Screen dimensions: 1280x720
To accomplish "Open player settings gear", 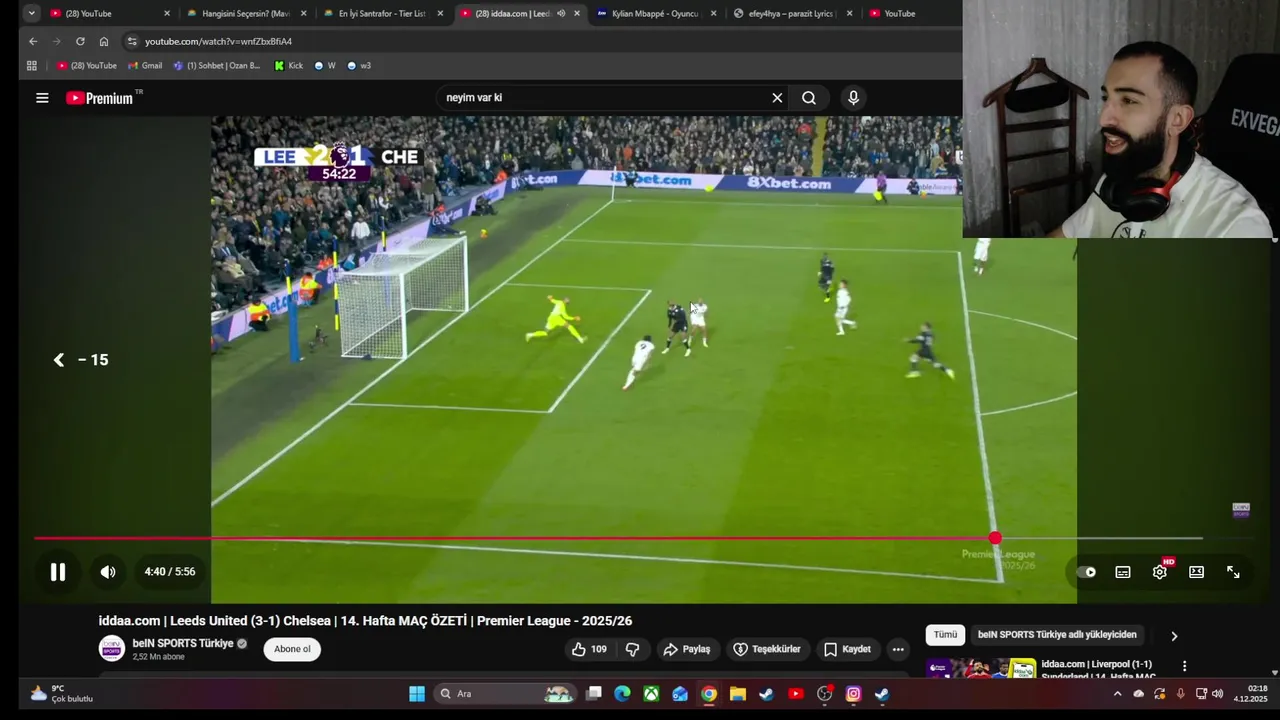I will point(1160,572).
